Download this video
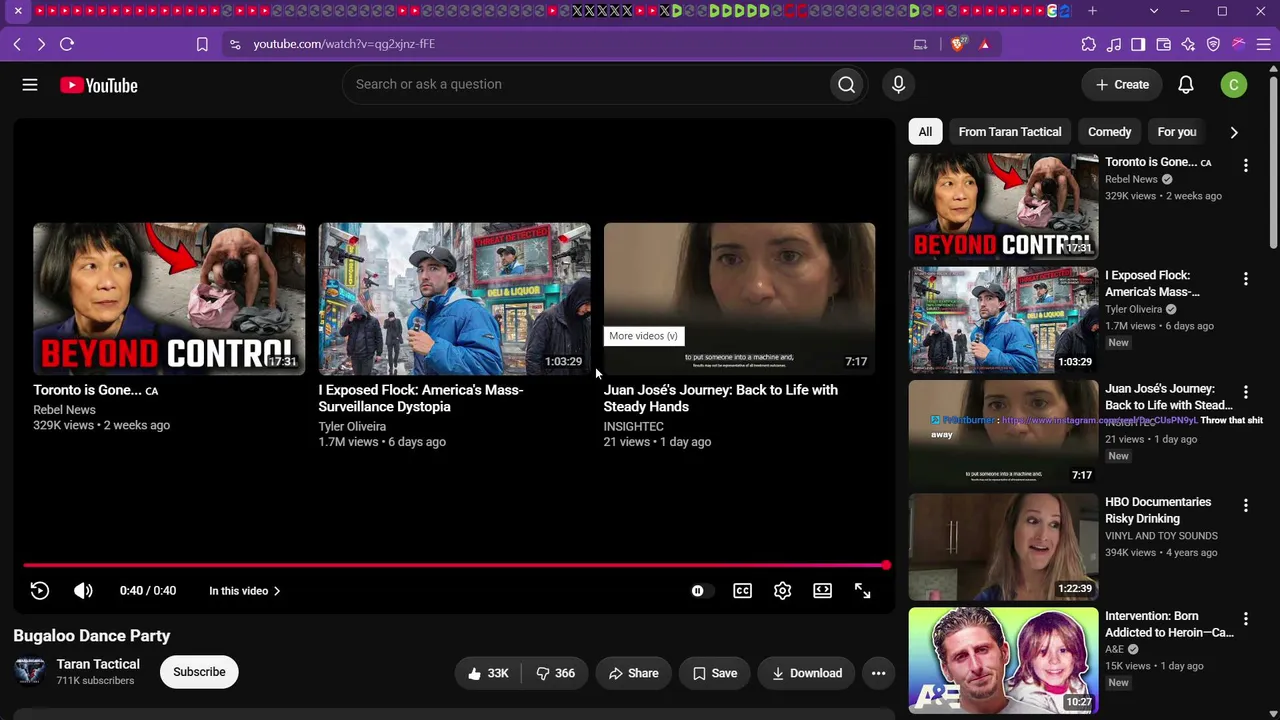This screenshot has width=1280, height=720. 807,673
